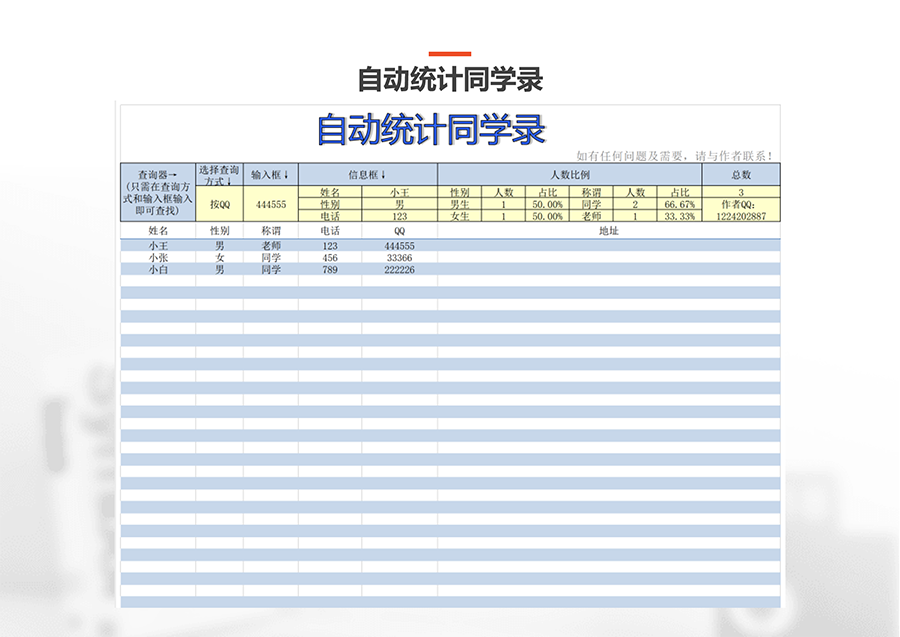This screenshot has height=637, width=900.
Task: Select the 小张 name cell
Action: click(158, 258)
